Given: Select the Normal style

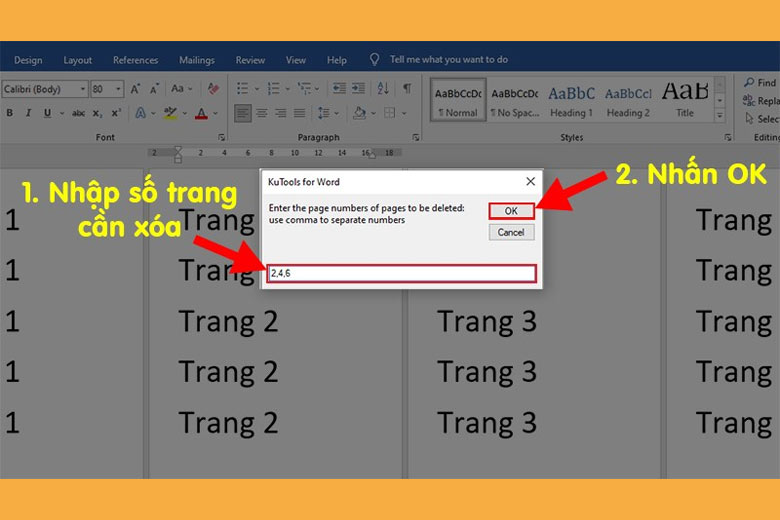Looking at the screenshot, I should pos(458,101).
